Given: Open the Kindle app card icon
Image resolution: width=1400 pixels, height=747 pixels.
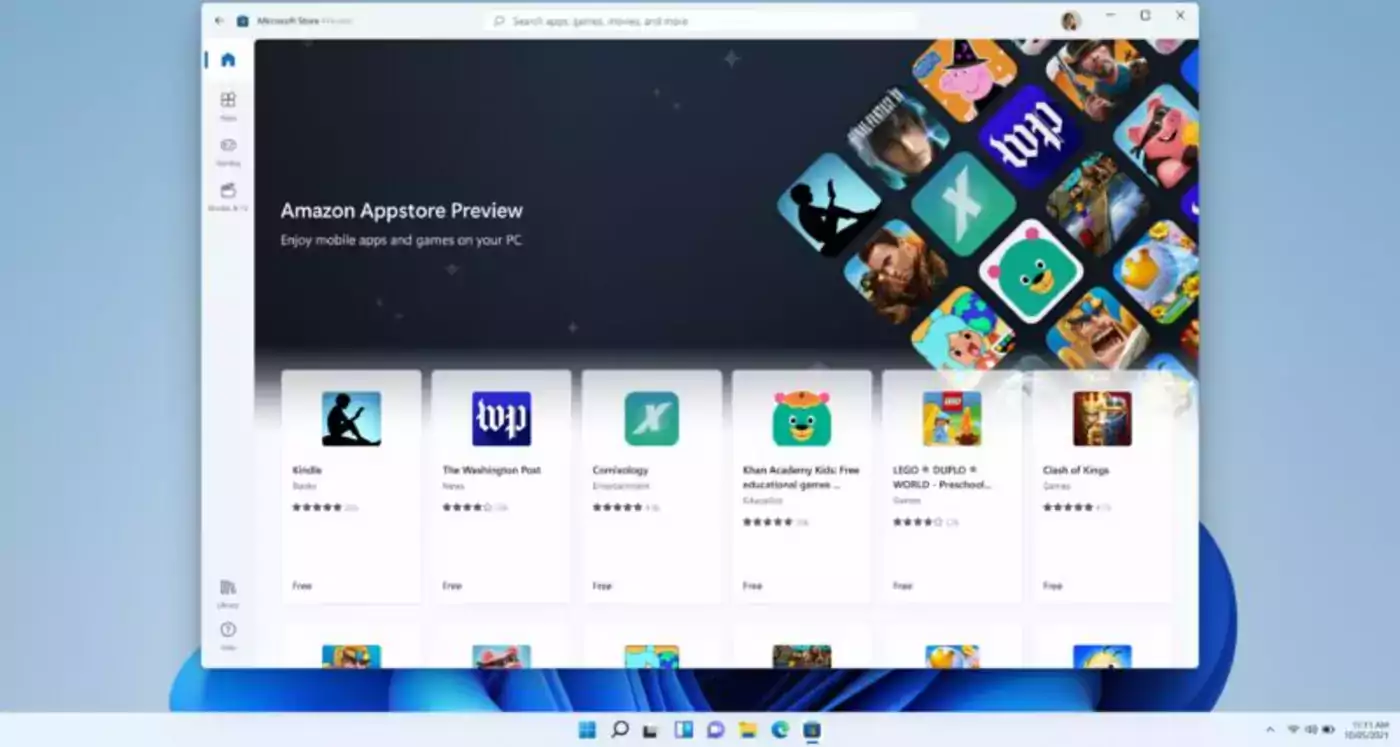Looking at the screenshot, I should point(351,418).
